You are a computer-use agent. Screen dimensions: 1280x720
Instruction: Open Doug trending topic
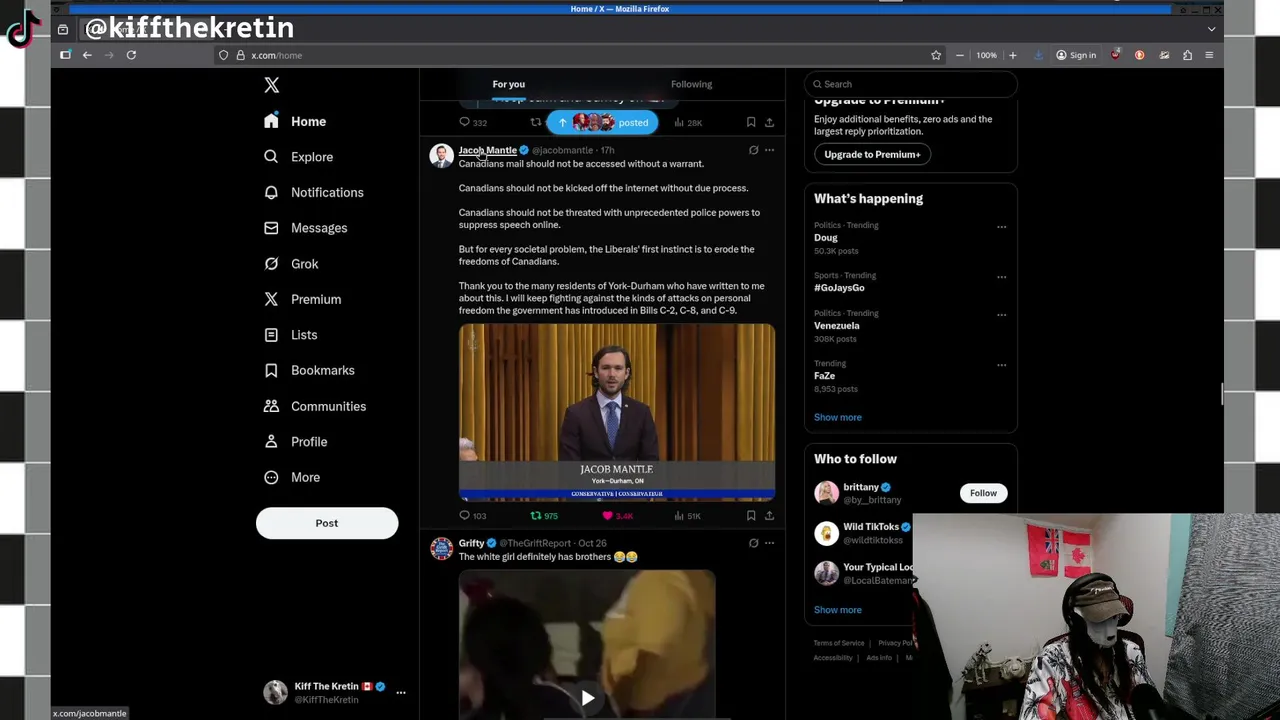(826, 238)
